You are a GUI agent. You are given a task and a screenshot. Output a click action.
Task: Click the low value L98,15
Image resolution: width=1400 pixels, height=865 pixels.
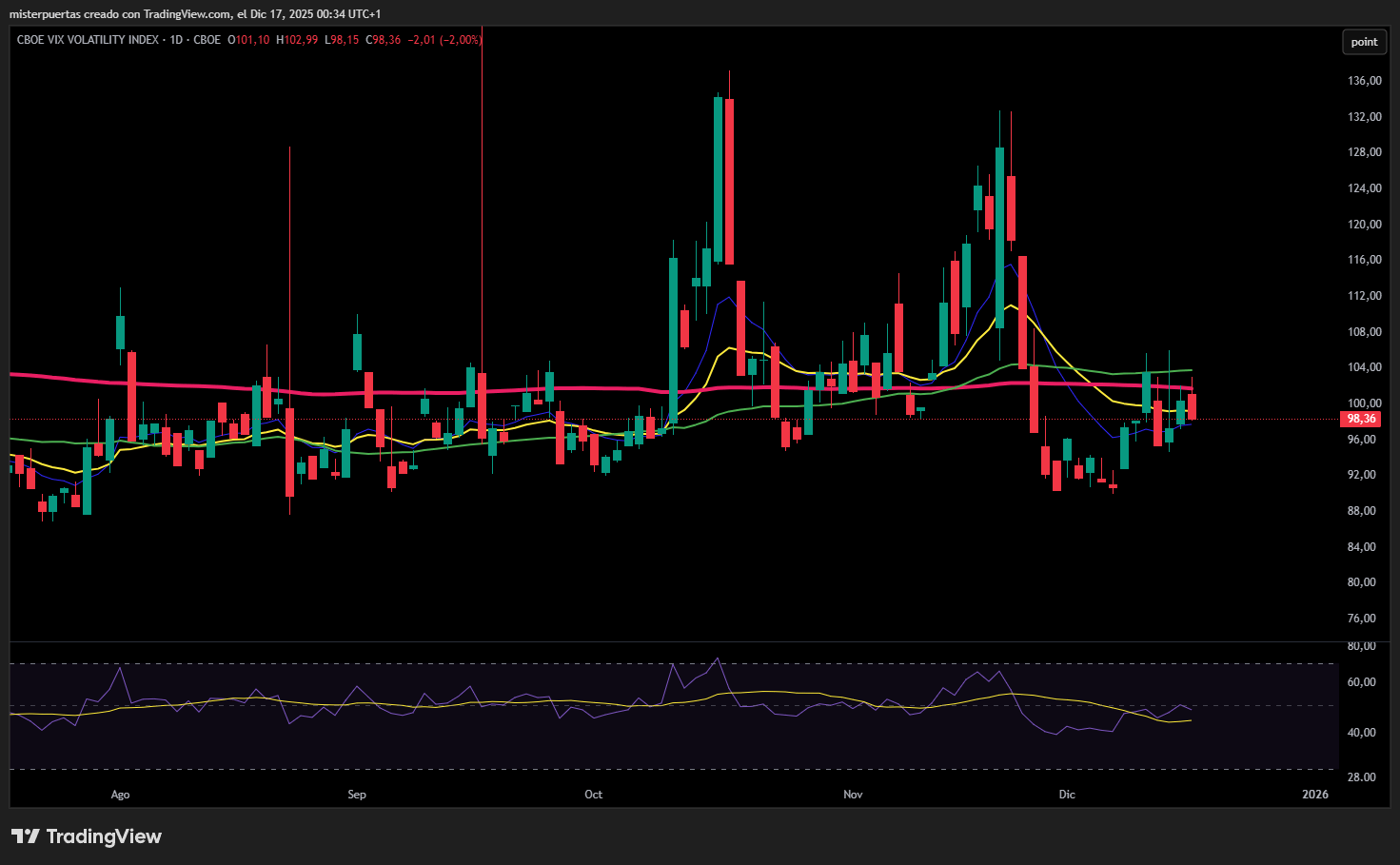click(x=342, y=40)
